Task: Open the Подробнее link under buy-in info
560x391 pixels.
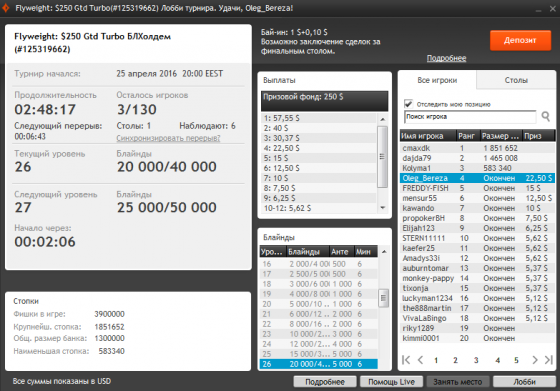Action: (x=446, y=58)
